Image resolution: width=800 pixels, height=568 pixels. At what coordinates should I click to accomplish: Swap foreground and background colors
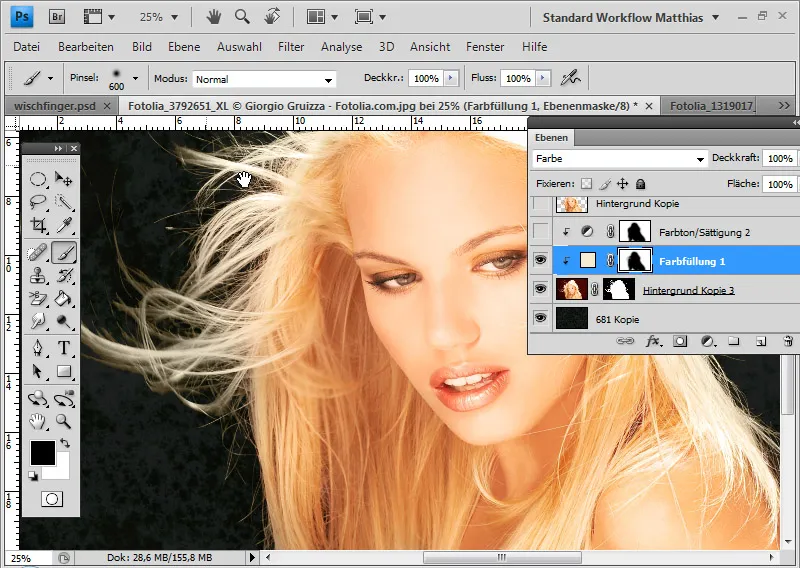(64, 443)
